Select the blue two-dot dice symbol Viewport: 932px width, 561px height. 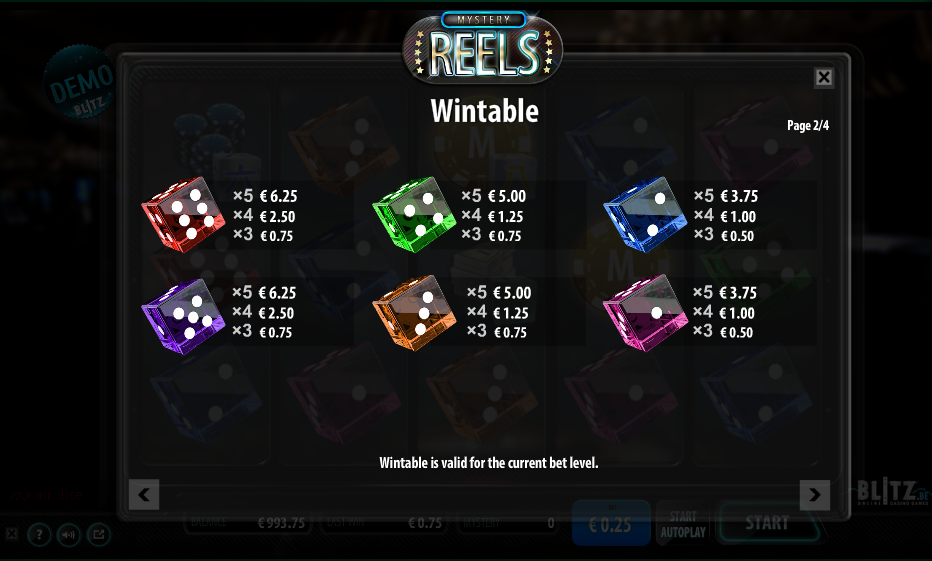pos(645,215)
